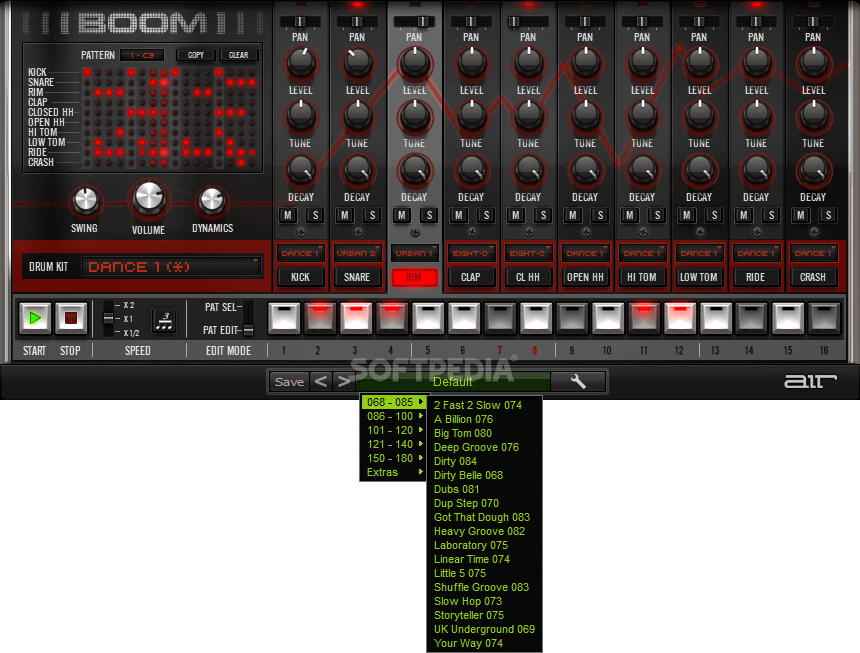Solo the Kick channel

tap(315, 215)
